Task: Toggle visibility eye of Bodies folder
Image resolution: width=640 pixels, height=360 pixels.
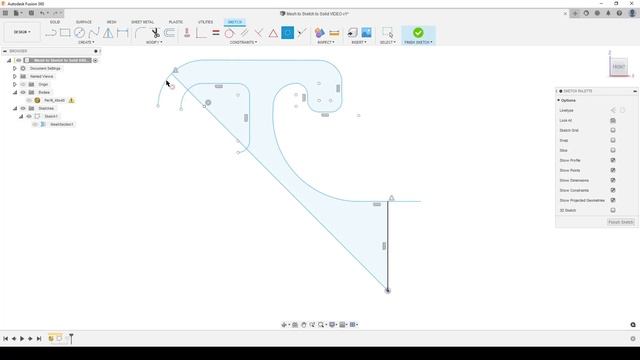Action: click(23, 92)
